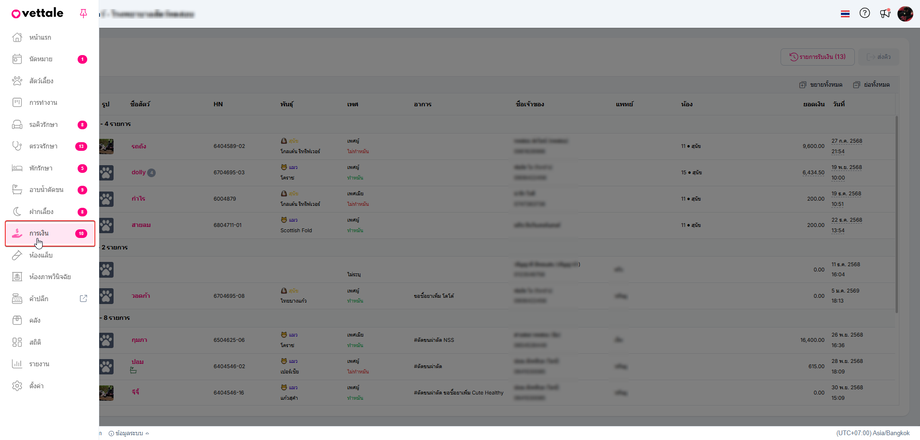
Task: Click the ห้อง room column header
Action: [687, 104]
